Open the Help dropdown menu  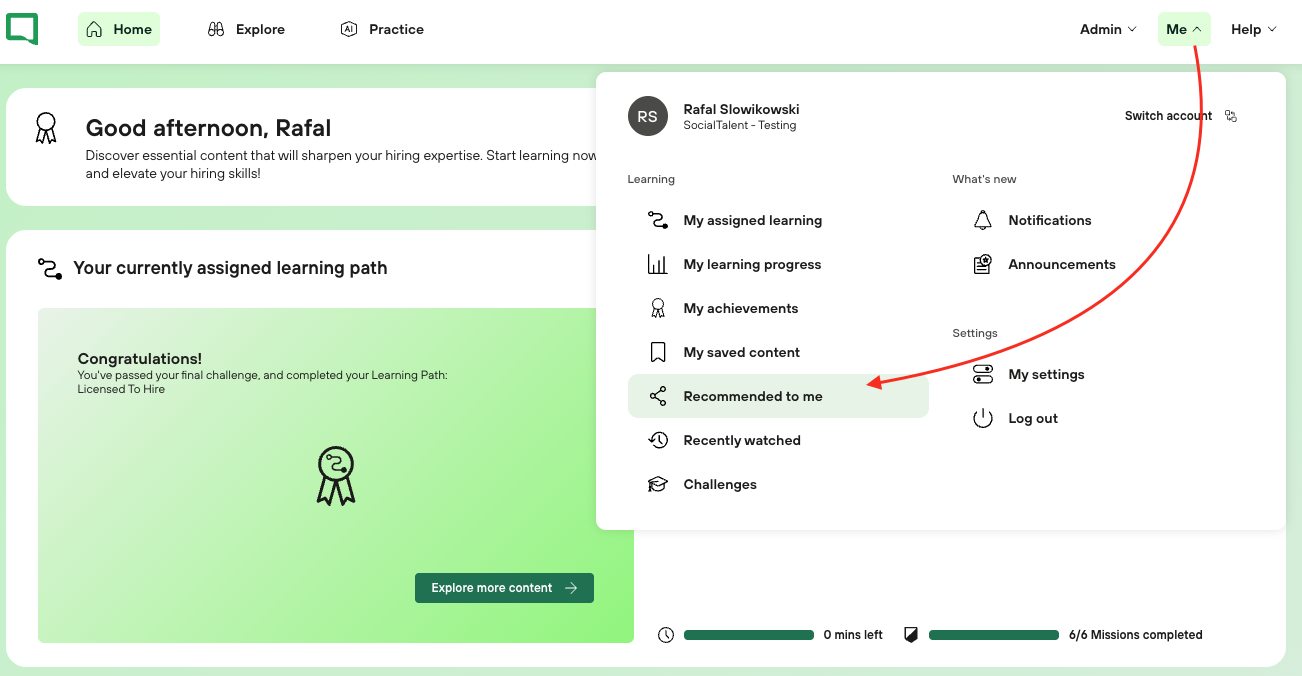click(1253, 29)
